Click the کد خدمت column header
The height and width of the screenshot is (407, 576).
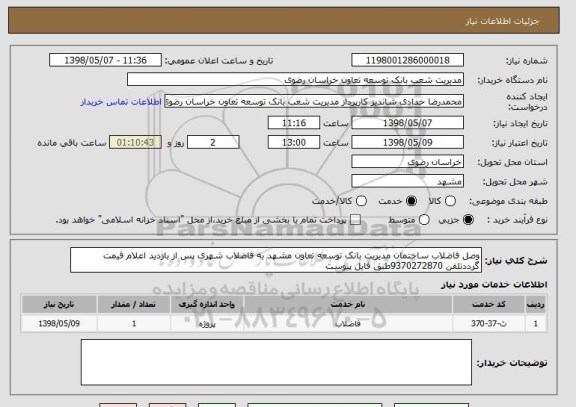[489, 304]
